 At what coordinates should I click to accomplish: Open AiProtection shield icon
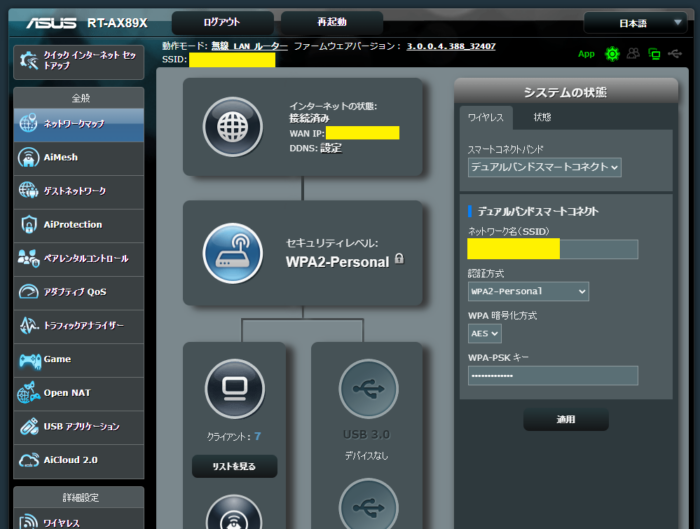(x=29, y=224)
